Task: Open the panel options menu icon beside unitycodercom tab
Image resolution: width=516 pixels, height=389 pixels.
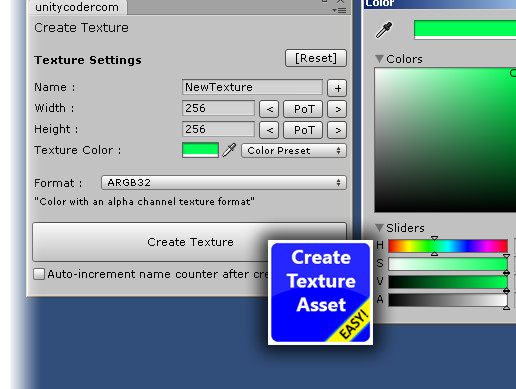Action: pos(339,11)
